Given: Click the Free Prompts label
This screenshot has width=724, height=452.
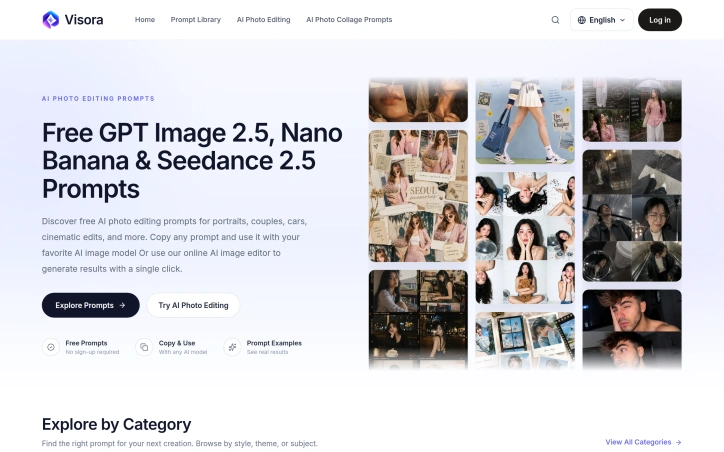Looking at the screenshot, I should pos(86,343).
